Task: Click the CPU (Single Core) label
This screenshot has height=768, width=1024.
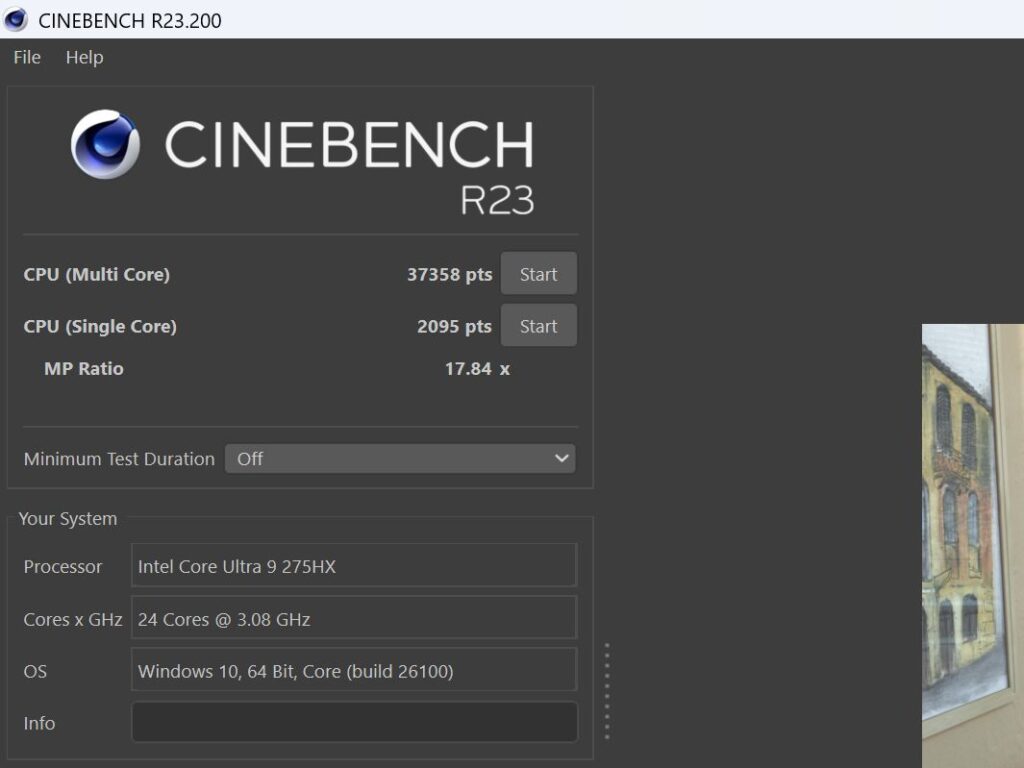Action: (x=100, y=327)
